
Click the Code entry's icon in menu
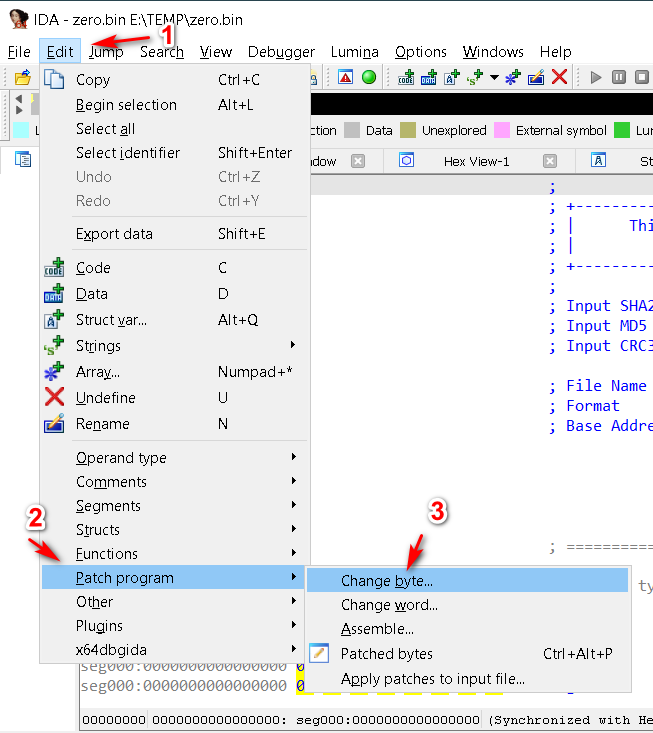tap(54, 267)
